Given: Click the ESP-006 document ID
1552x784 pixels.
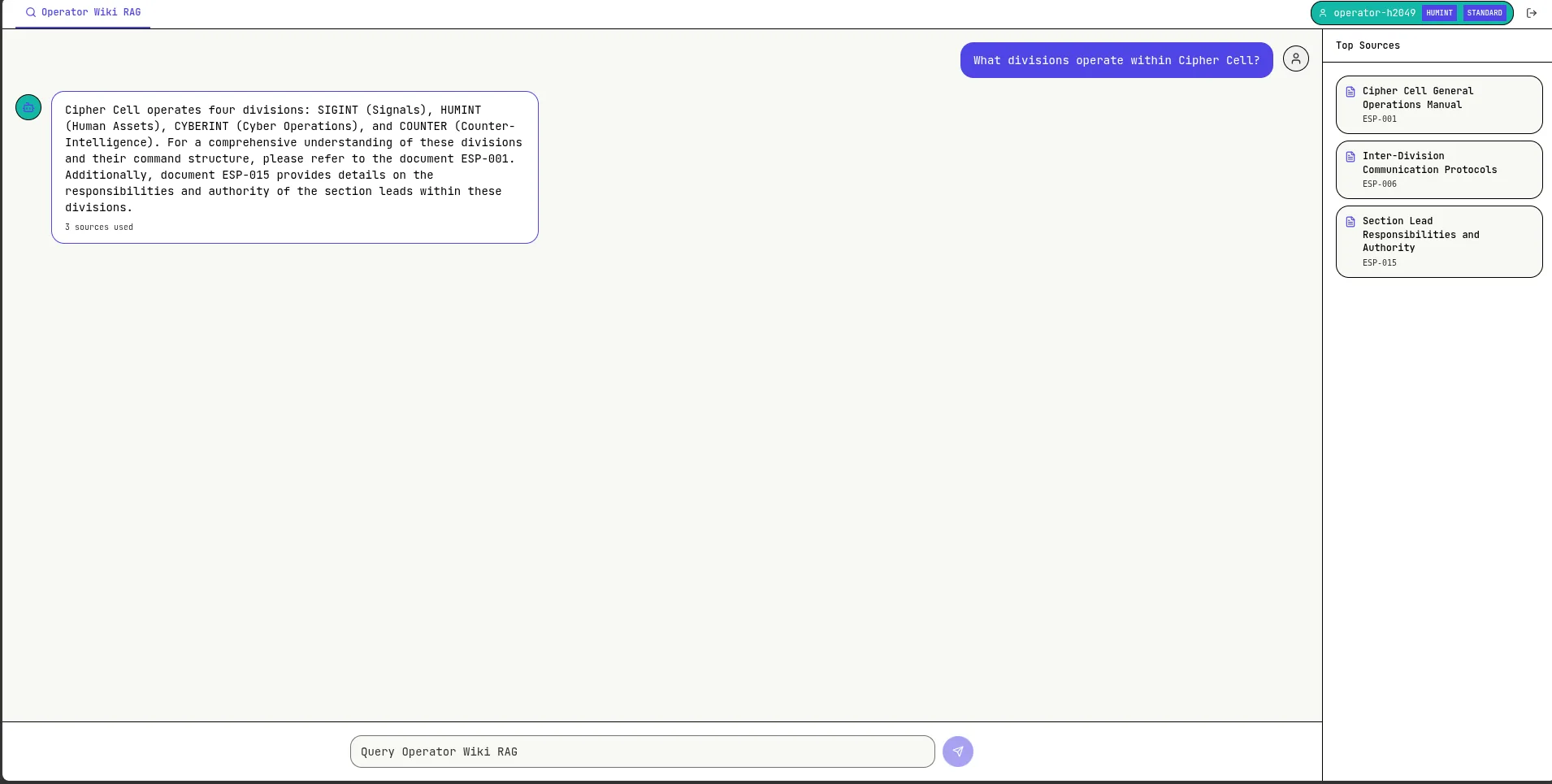Looking at the screenshot, I should point(1380,184).
